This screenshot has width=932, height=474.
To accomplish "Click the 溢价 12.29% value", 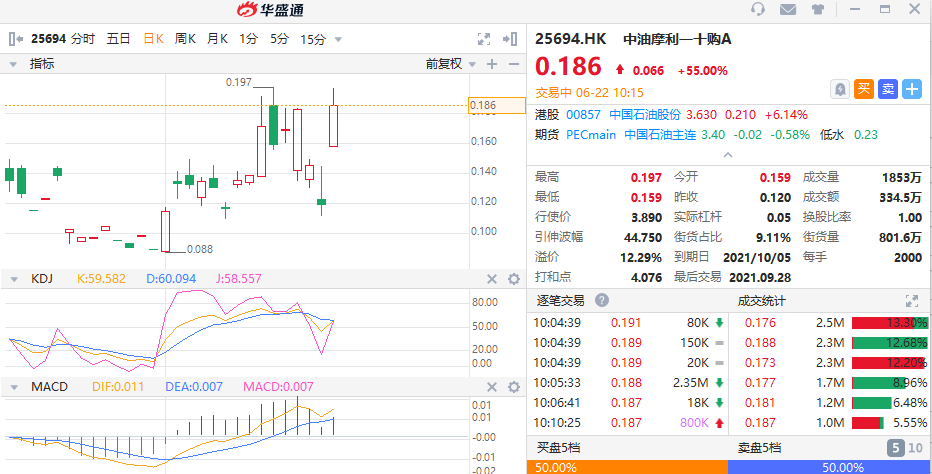I will [x=641, y=258].
